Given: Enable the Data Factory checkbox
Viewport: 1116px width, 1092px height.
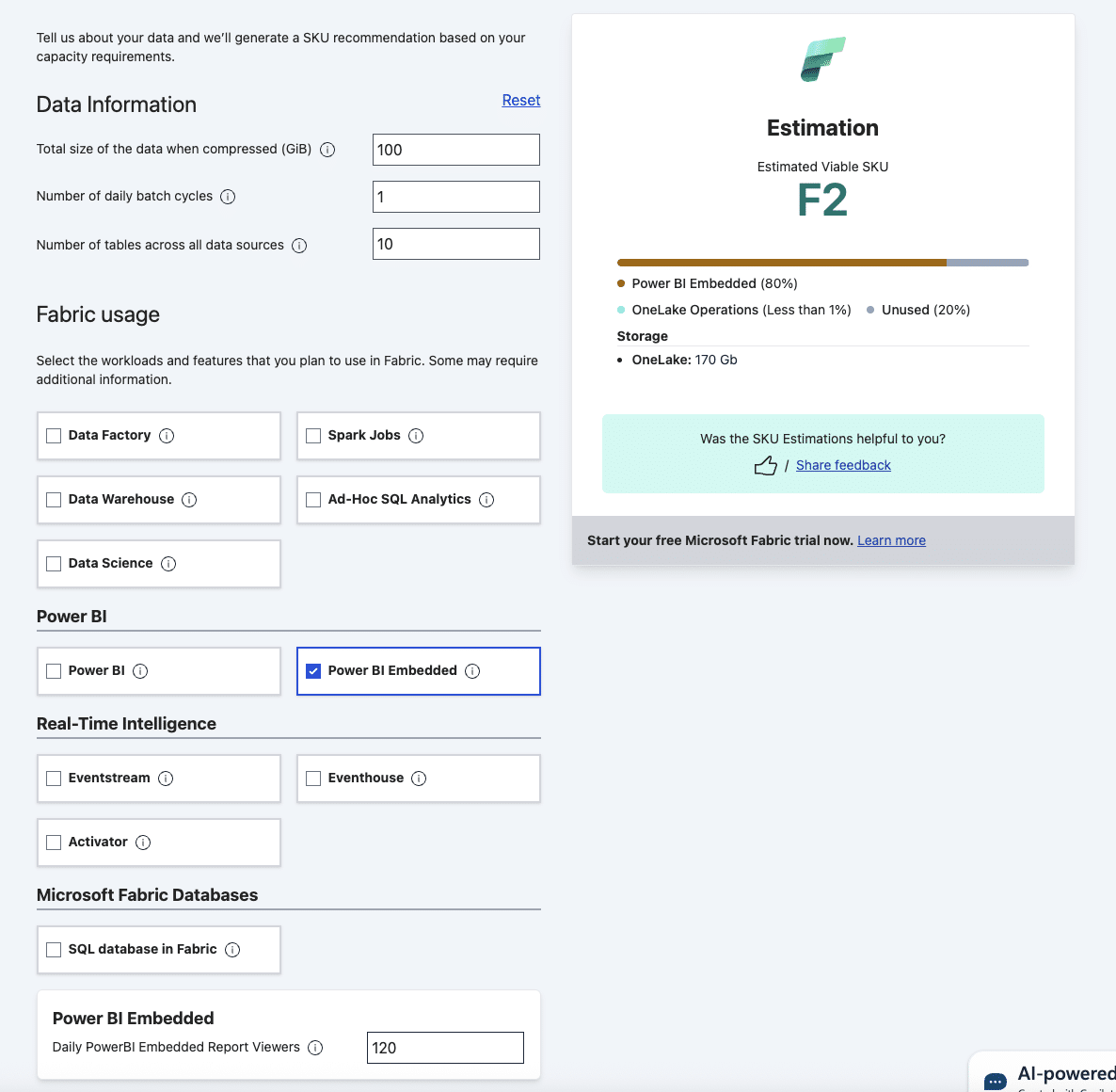Looking at the screenshot, I should pos(54,436).
